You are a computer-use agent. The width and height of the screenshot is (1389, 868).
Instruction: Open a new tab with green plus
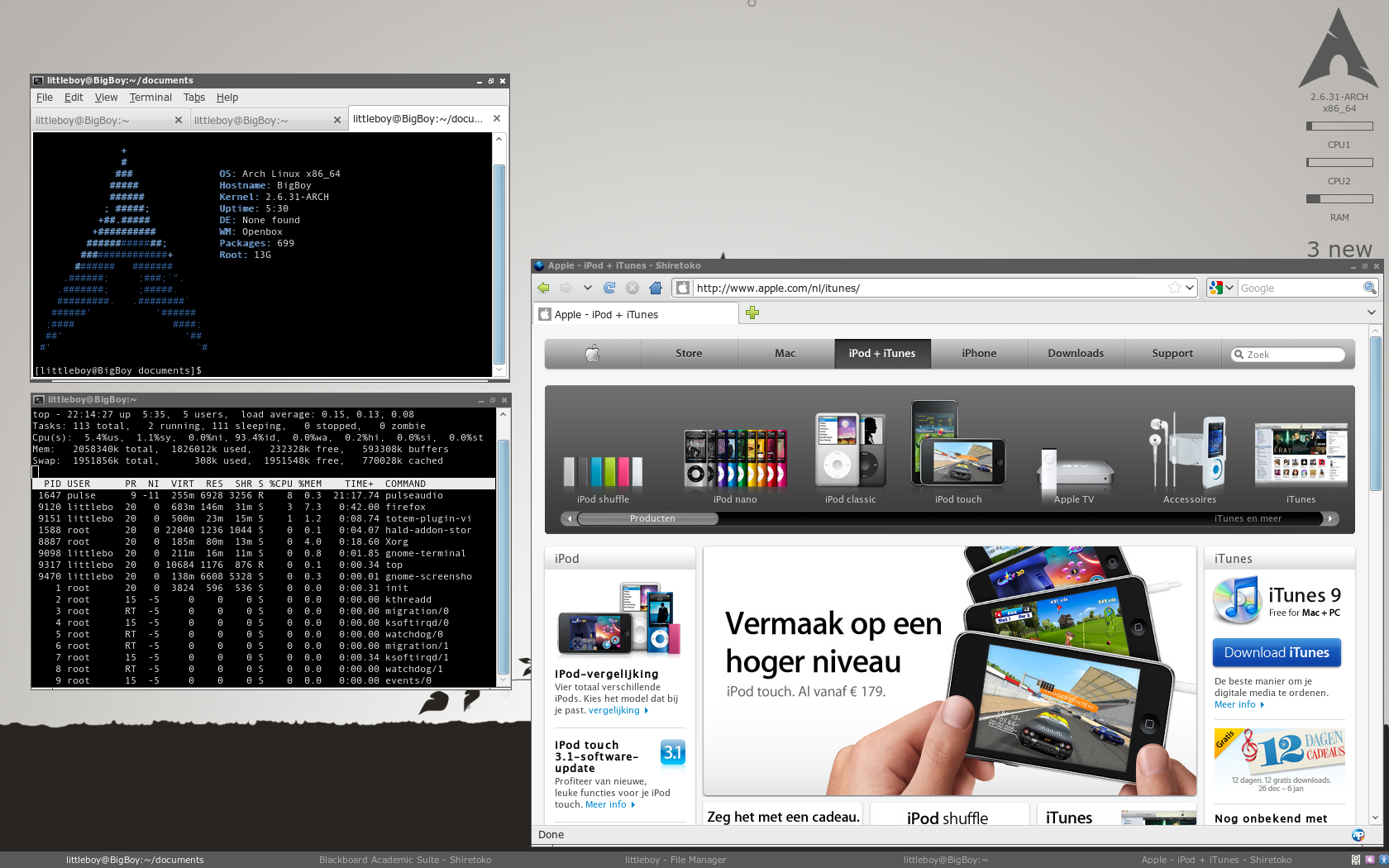click(752, 312)
